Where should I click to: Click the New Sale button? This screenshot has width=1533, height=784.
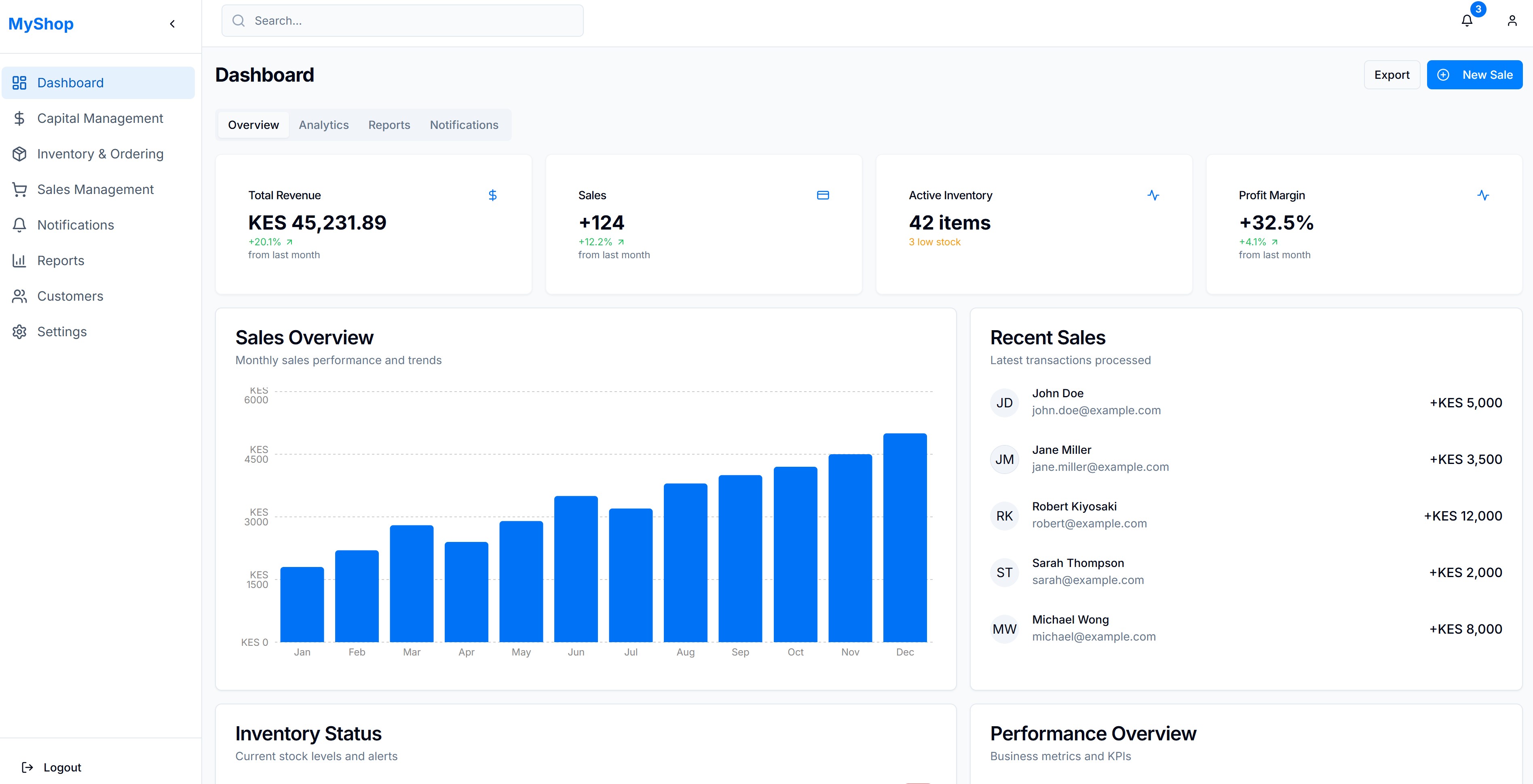click(x=1474, y=75)
